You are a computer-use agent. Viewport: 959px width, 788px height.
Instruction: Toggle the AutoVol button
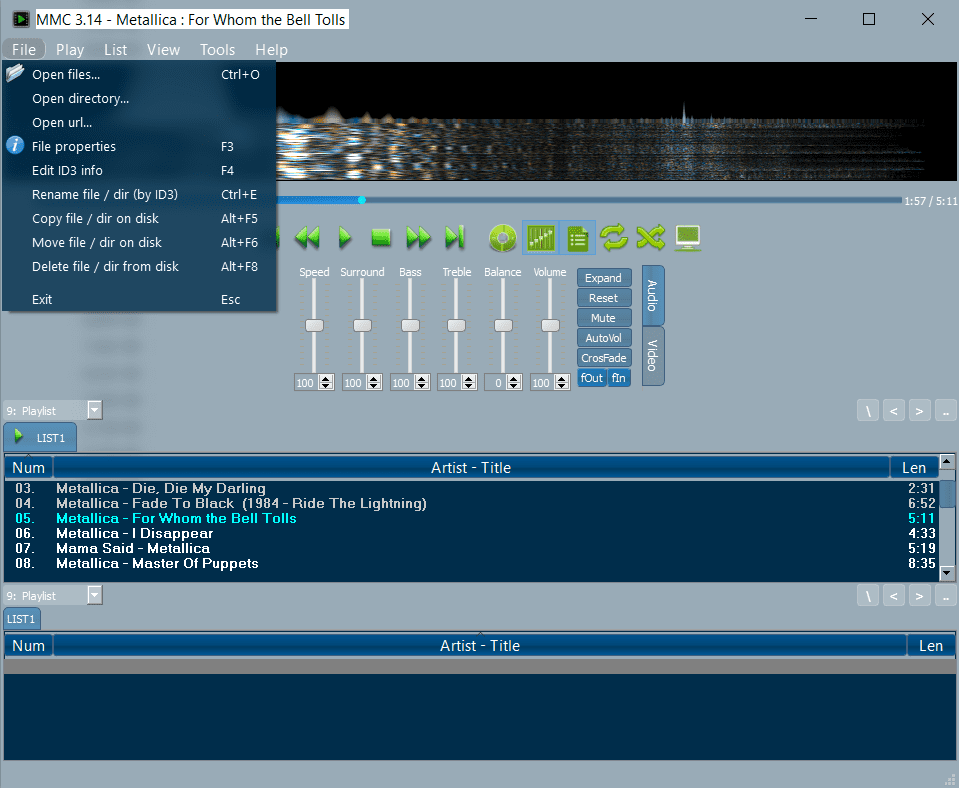[x=604, y=338]
